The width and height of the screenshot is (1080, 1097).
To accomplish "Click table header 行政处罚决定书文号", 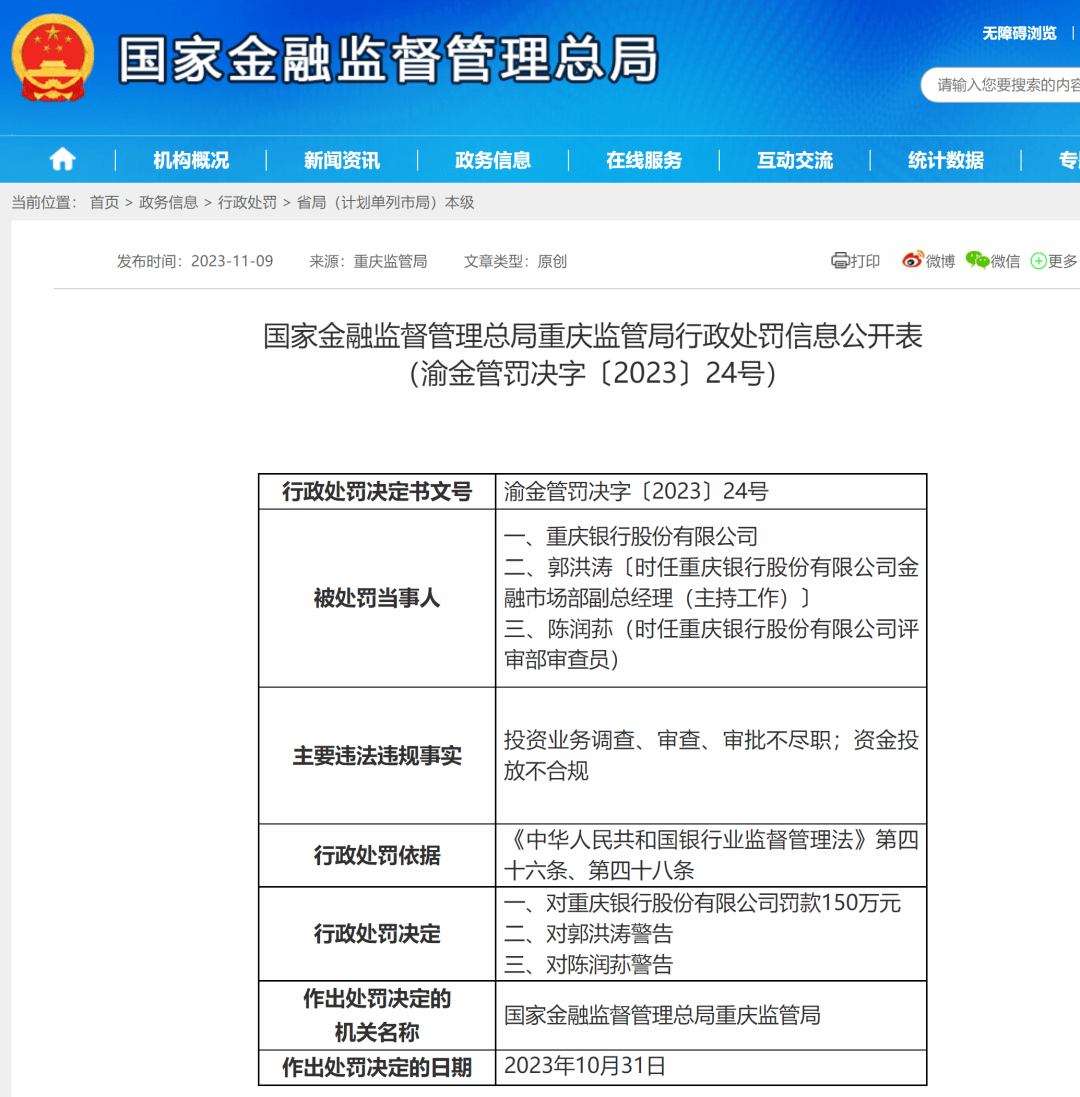I will (377, 491).
